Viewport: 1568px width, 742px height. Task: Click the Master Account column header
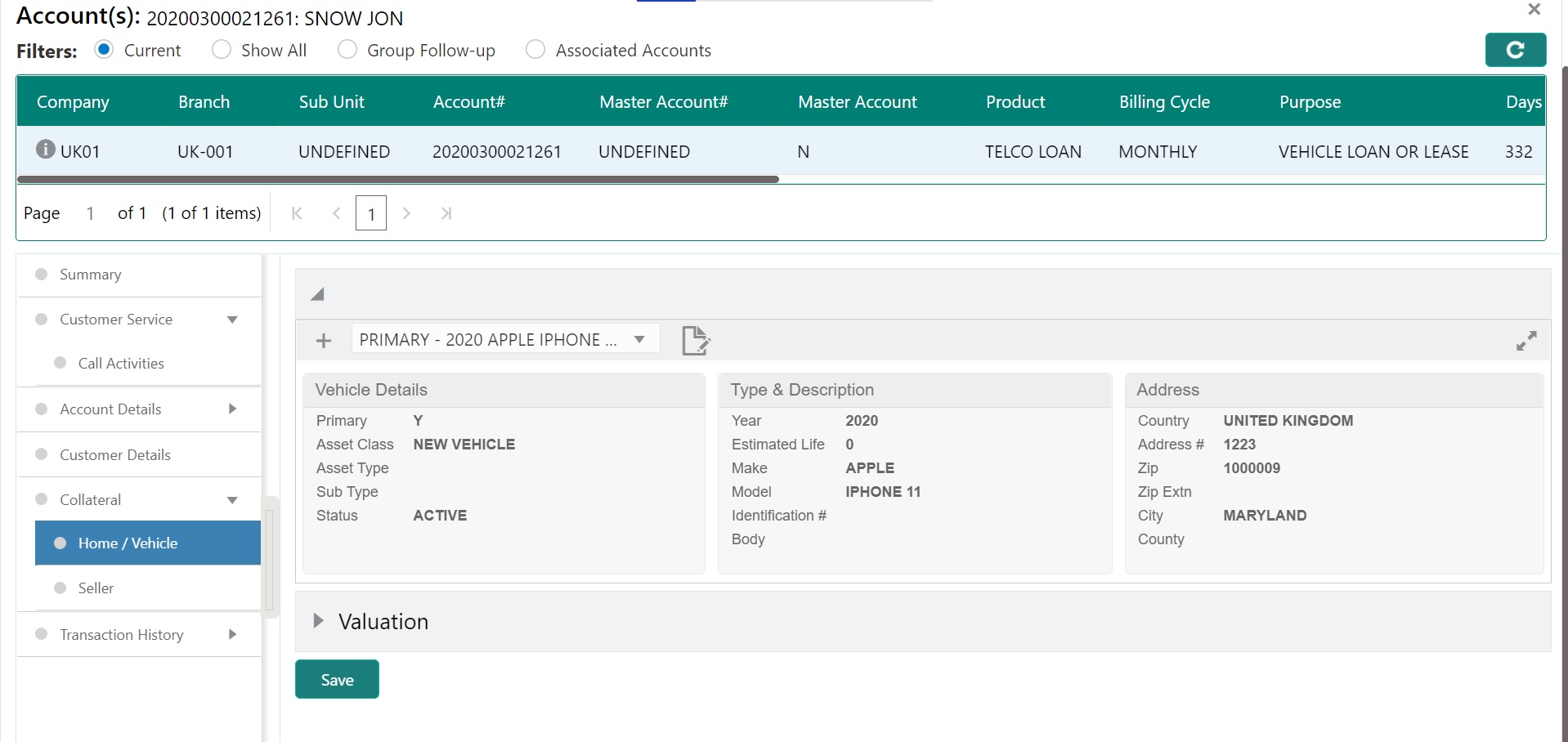(857, 101)
